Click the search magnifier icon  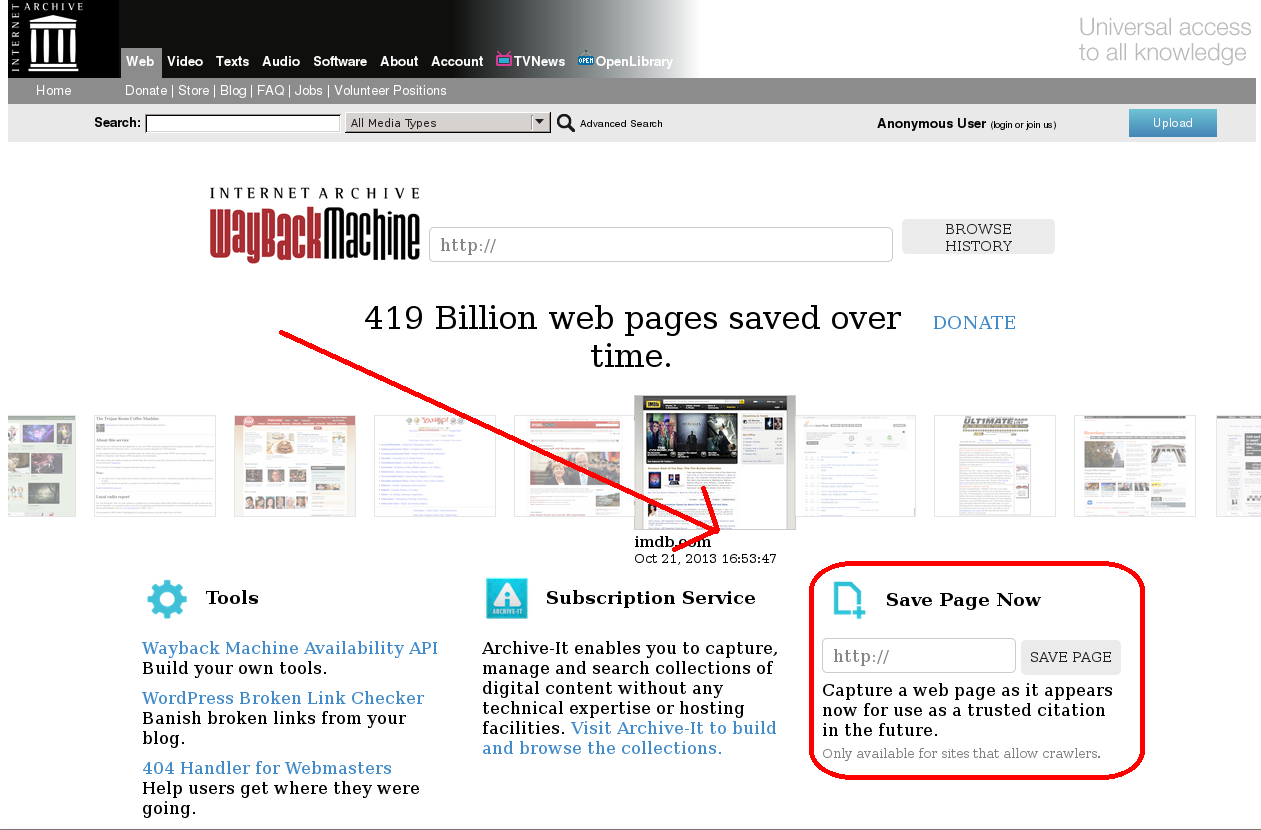[x=566, y=123]
